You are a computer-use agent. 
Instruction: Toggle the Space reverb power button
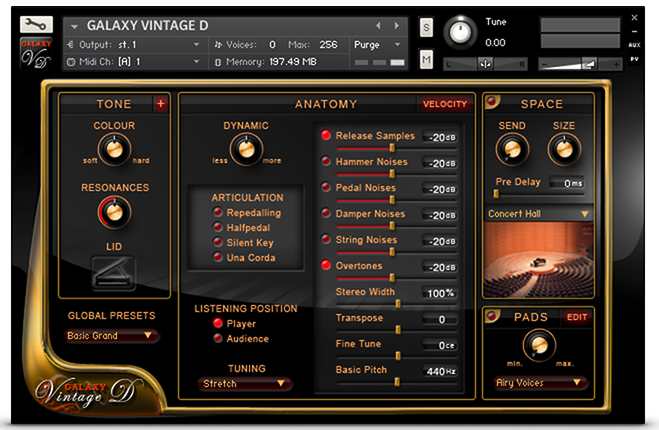492,102
